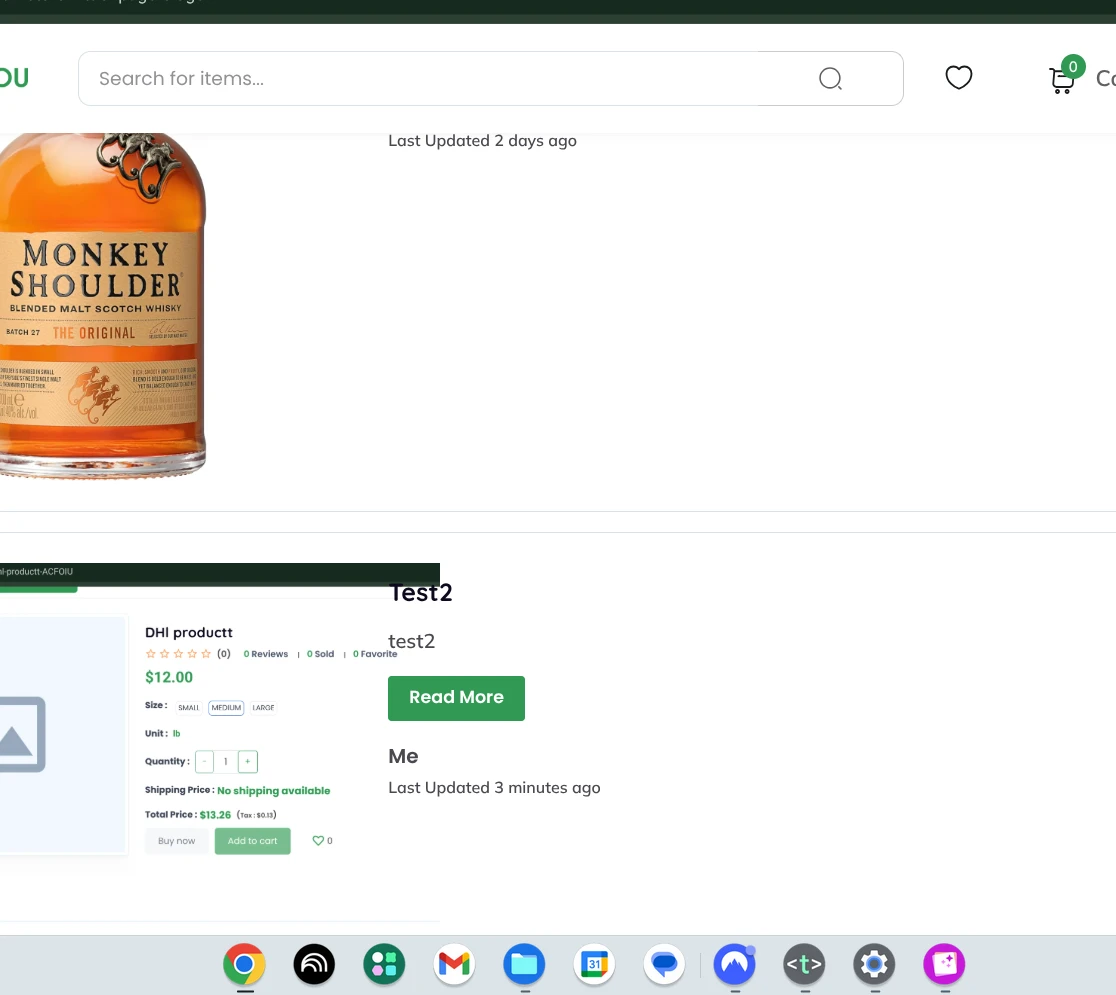Open the 0 Reviews link

[x=265, y=653]
